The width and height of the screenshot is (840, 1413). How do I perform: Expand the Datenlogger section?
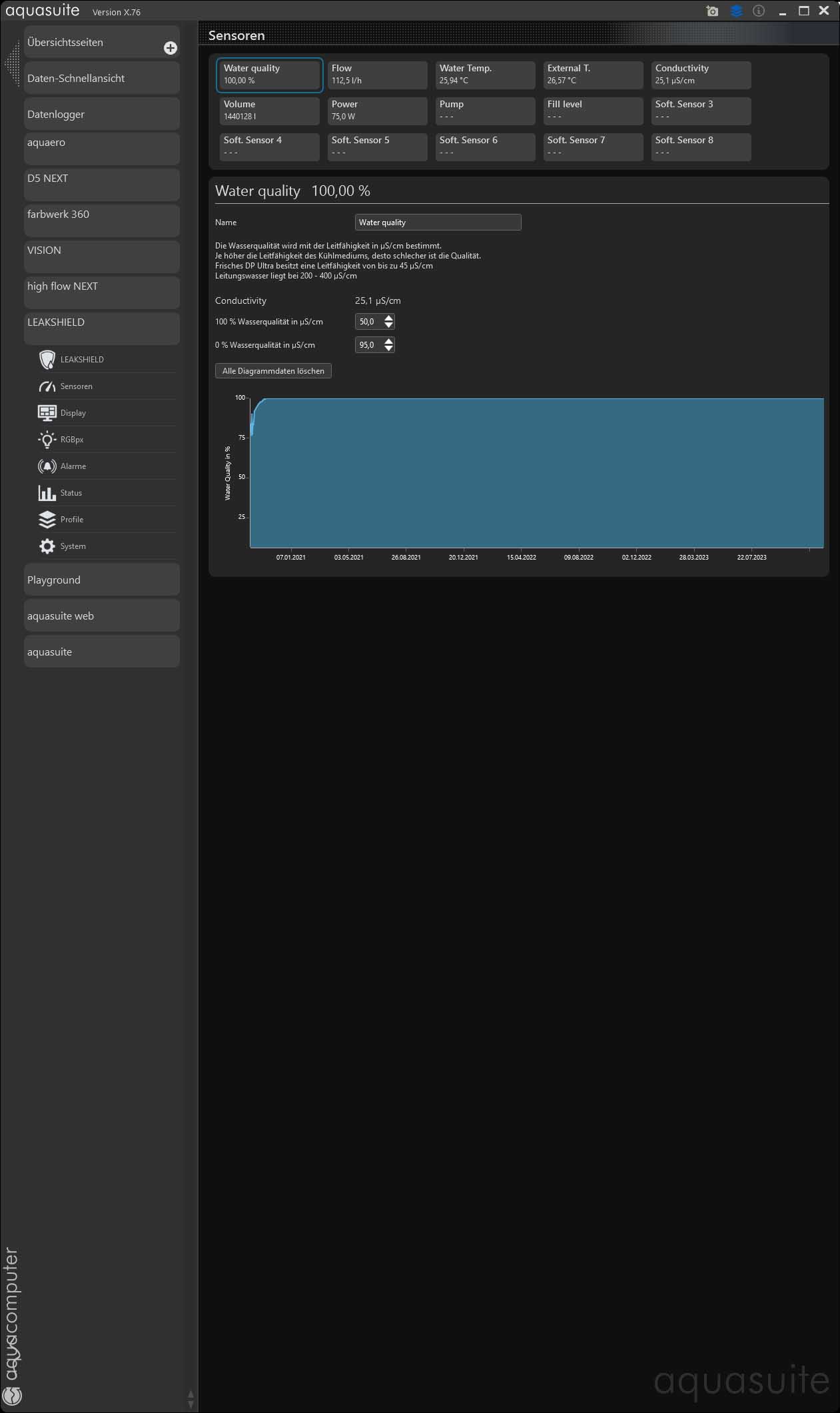pyautogui.click(x=102, y=114)
